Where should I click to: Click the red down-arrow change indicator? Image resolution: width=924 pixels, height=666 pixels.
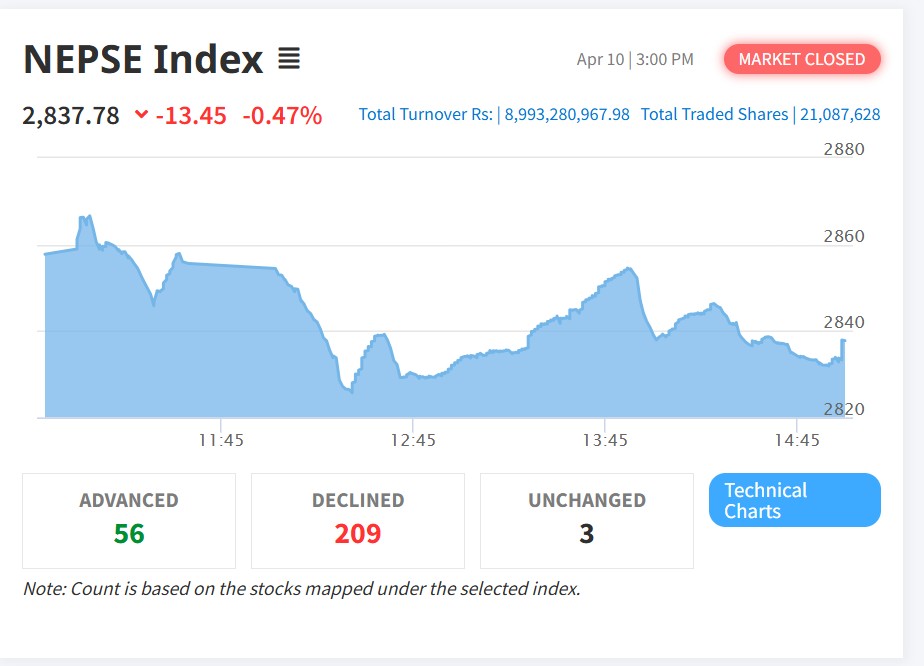pyautogui.click(x=141, y=115)
